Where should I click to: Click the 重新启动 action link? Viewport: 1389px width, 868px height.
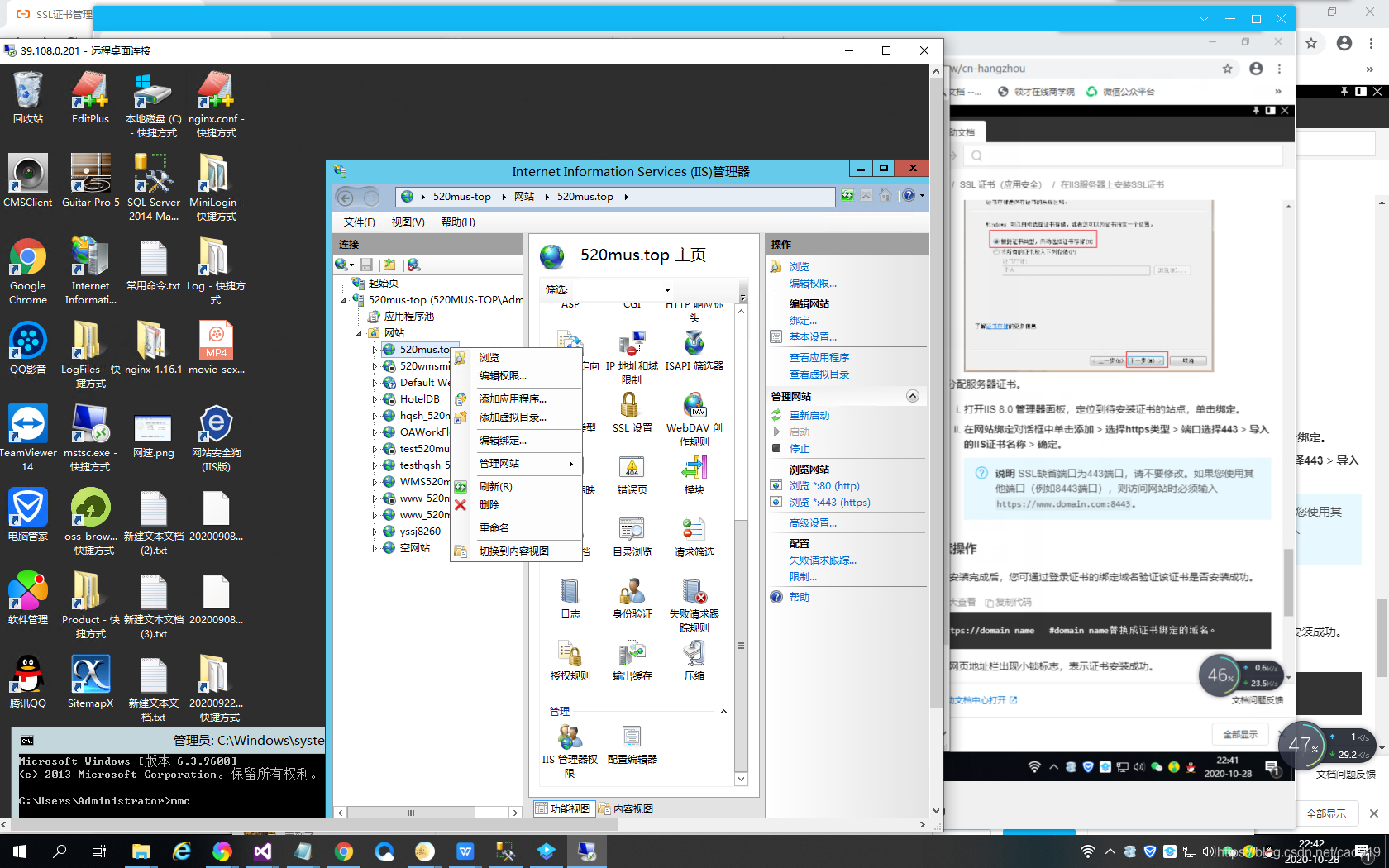809,416
